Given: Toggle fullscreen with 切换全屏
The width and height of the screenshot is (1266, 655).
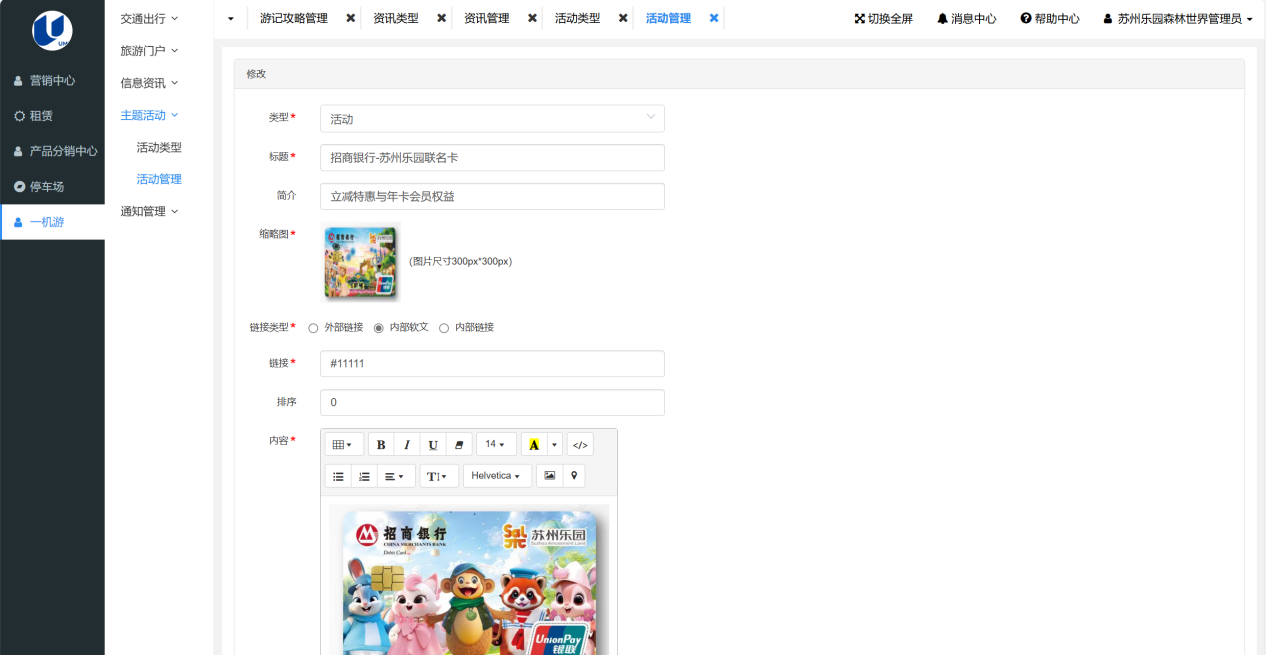Looking at the screenshot, I should click(883, 19).
